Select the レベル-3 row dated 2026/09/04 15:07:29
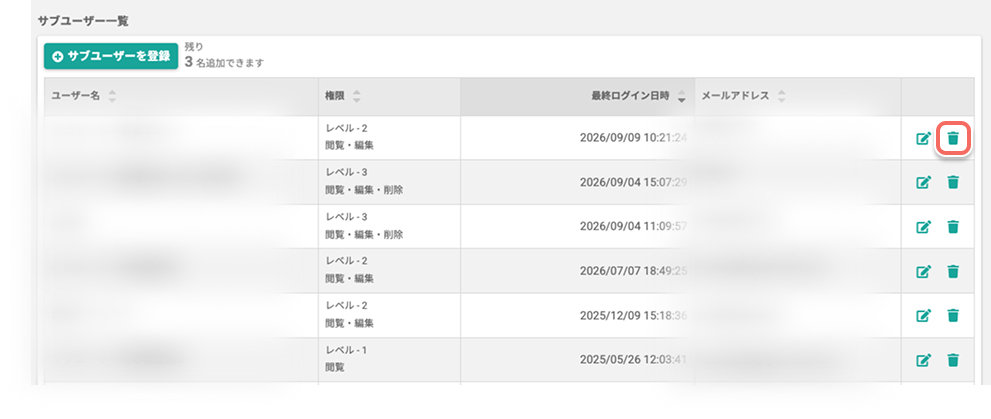 504,183
